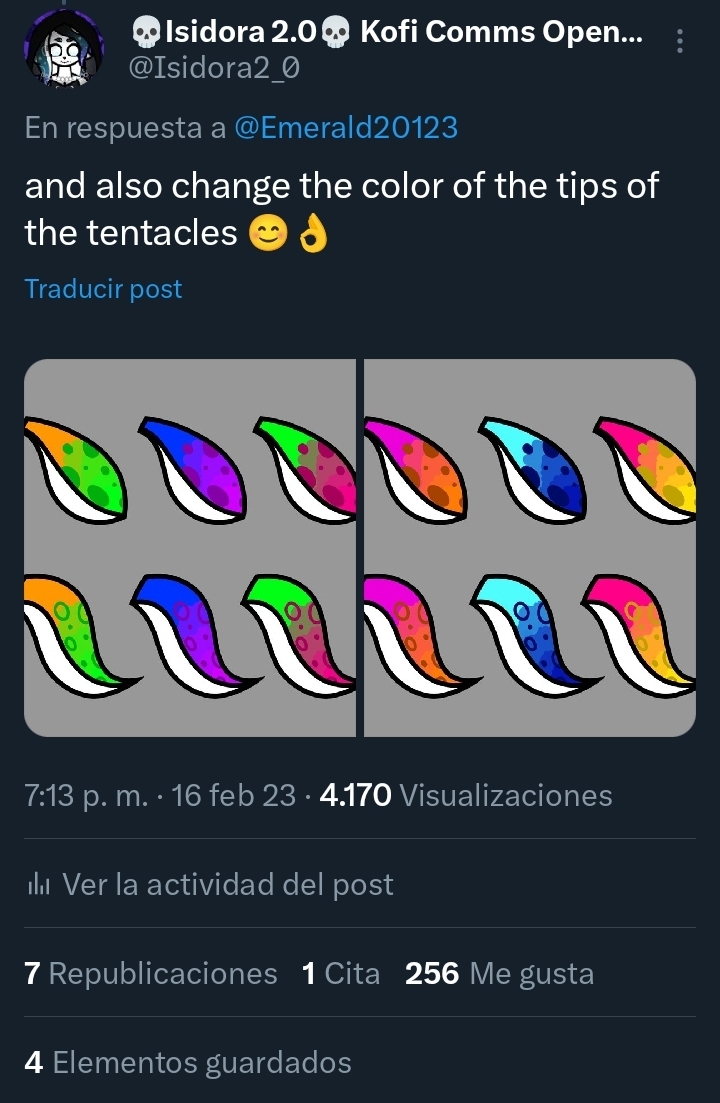
Task: Tap Traducir post to translate
Action: point(103,289)
